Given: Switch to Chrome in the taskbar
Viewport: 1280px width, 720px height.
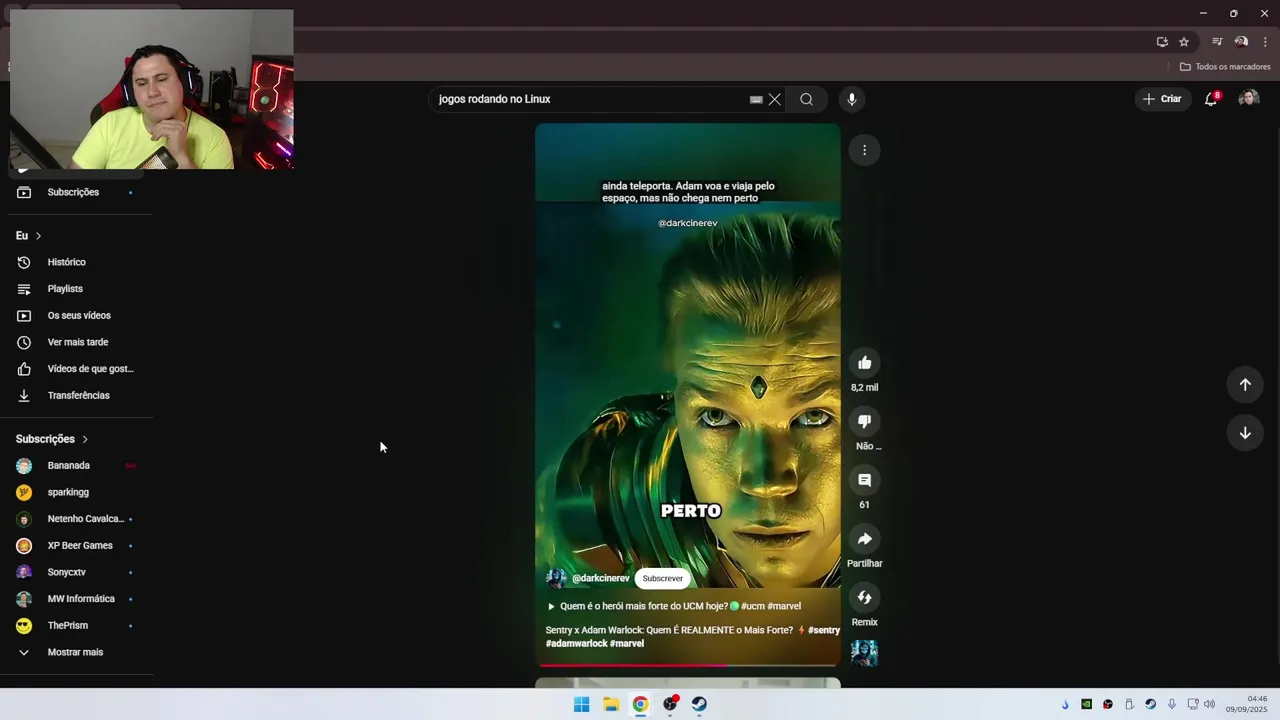Looking at the screenshot, I should click(640, 704).
